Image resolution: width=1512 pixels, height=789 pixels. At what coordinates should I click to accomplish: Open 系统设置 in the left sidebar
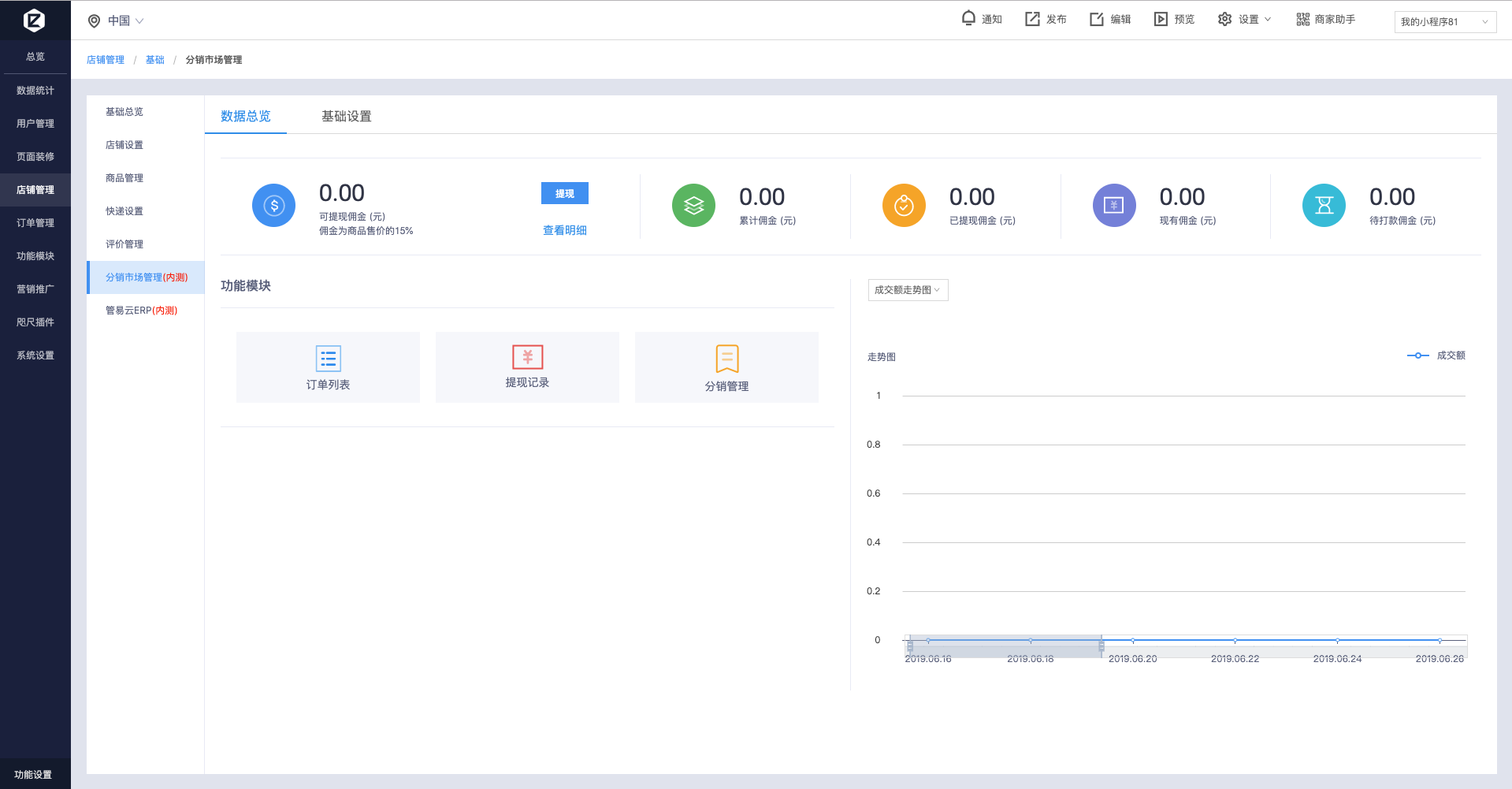click(x=35, y=355)
